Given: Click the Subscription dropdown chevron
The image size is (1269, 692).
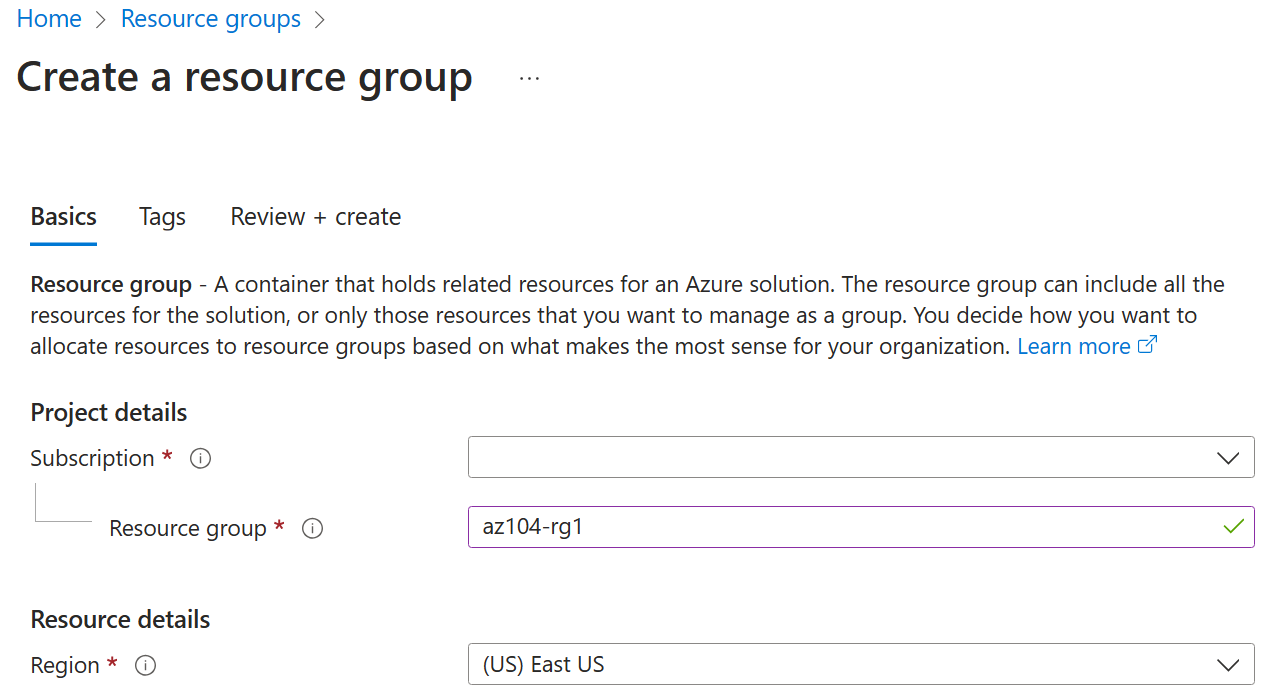Looking at the screenshot, I should point(1228,457).
